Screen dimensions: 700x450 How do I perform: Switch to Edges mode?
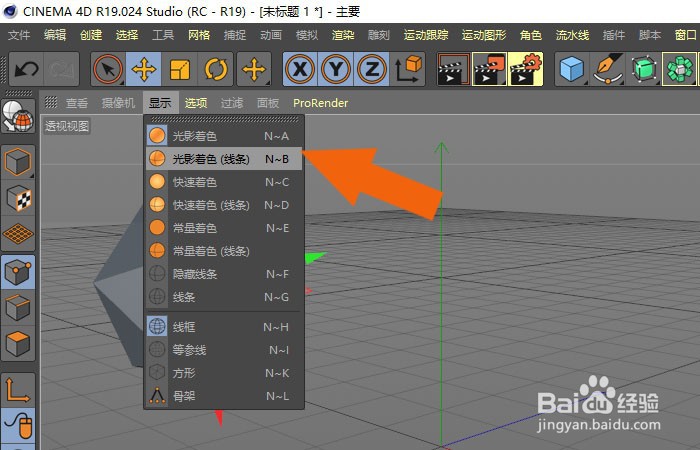coord(18,308)
